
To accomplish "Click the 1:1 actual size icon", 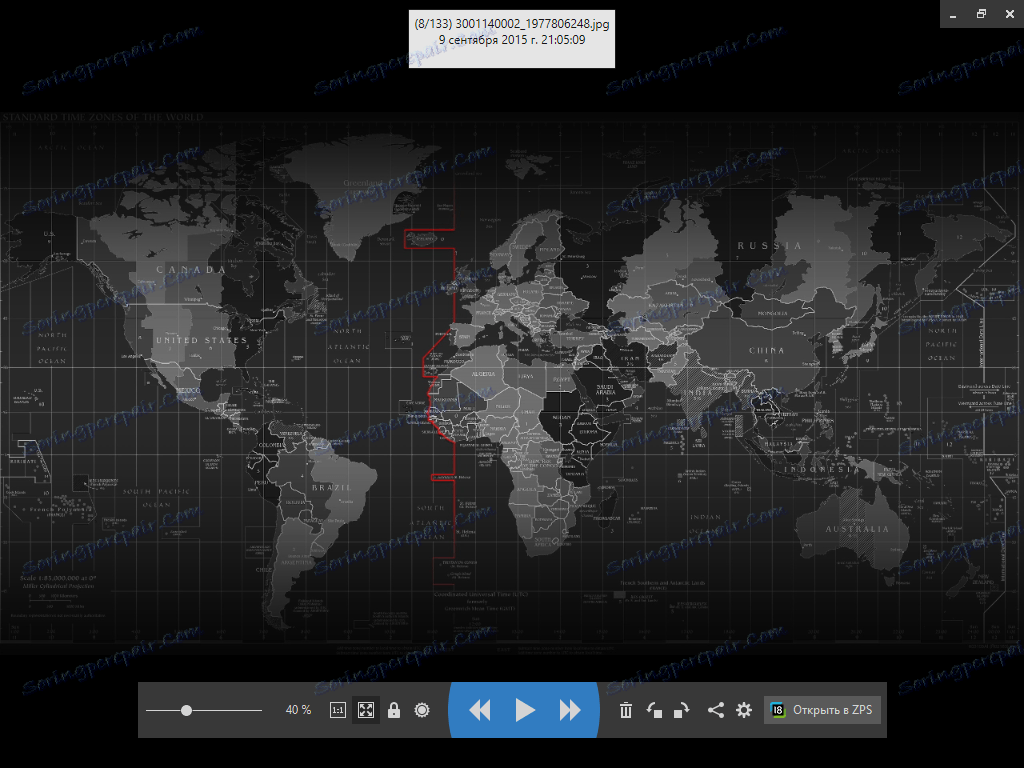I will point(338,710).
